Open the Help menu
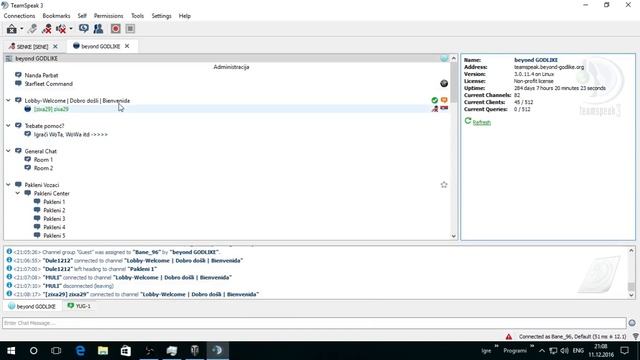Image resolution: width=640 pixels, height=360 pixels. coord(184,16)
